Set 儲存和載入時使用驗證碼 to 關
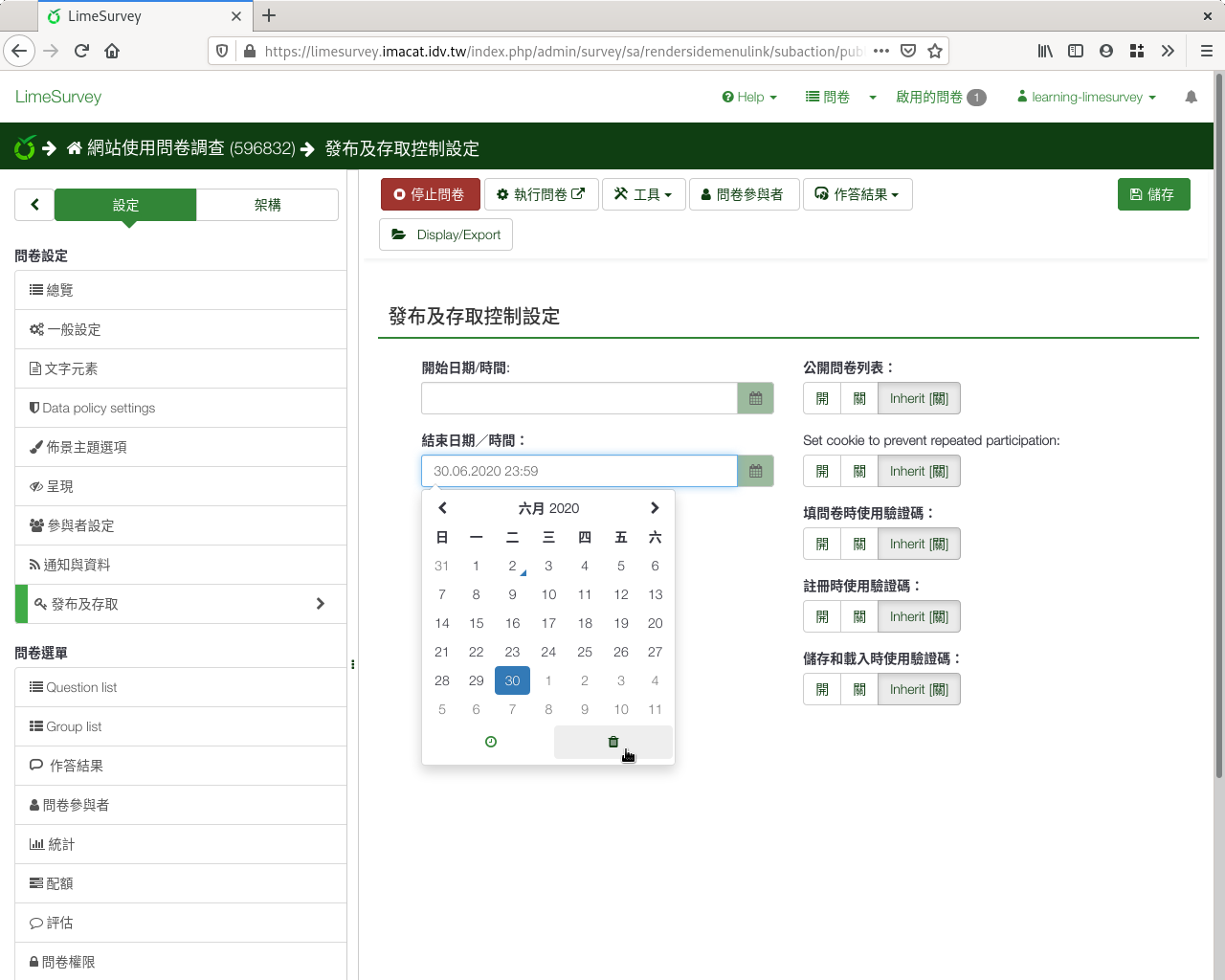The image size is (1225, 980). (859, 689)
